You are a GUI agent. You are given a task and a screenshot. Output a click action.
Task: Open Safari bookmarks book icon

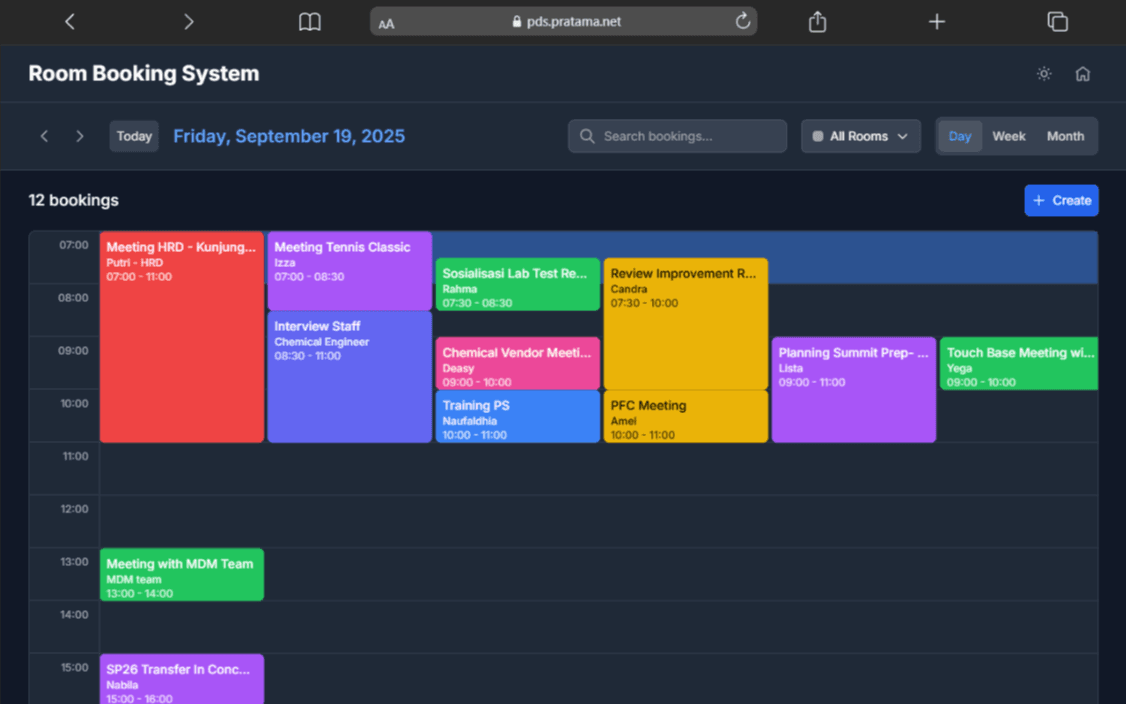(310, 22)
